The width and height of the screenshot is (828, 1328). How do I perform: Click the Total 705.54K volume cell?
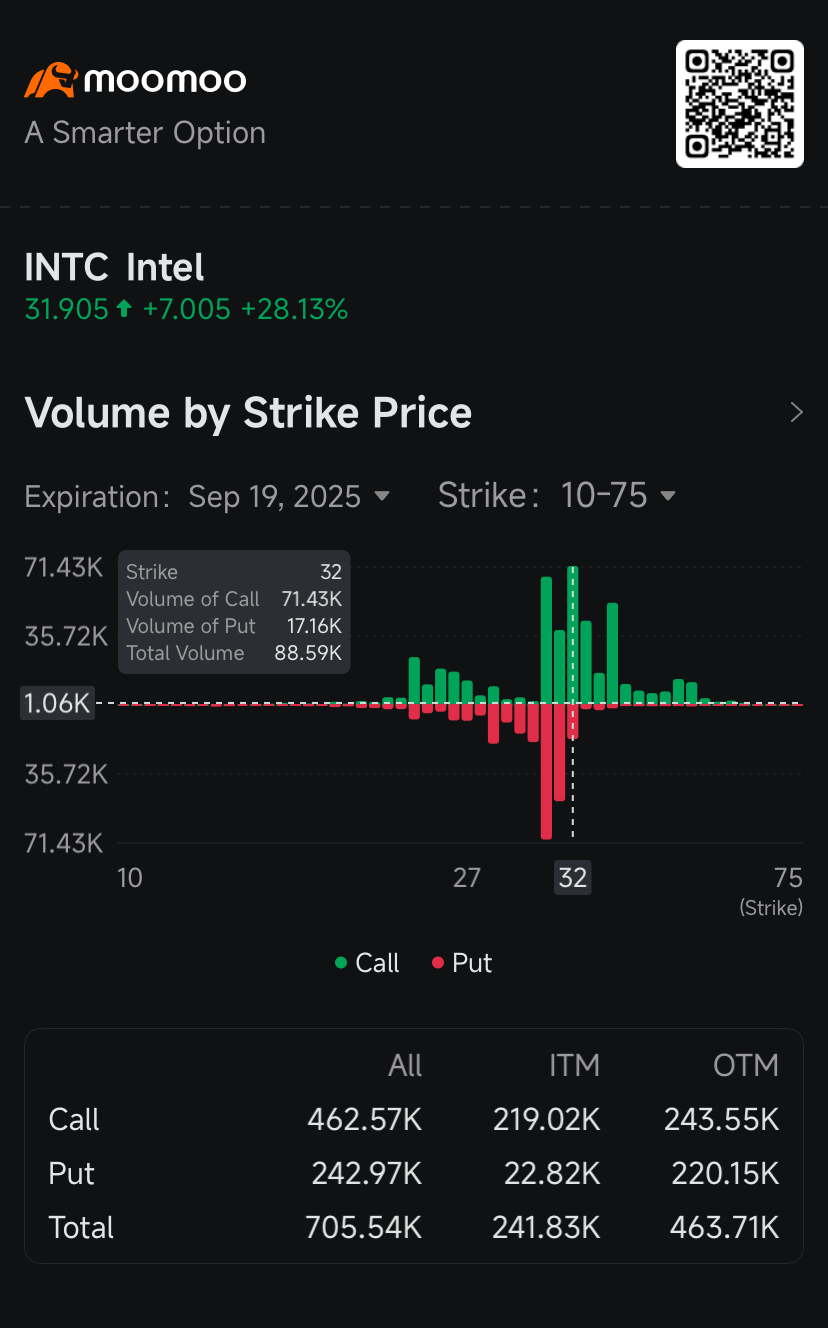coord(364,1227)
